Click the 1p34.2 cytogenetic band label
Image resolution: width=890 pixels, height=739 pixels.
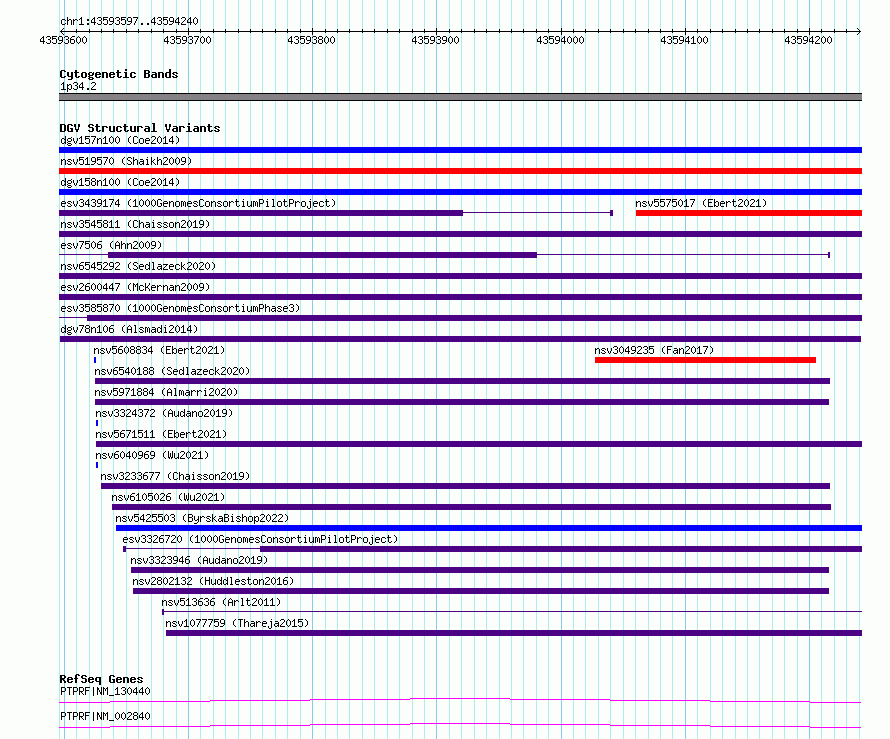click(78, 86)
